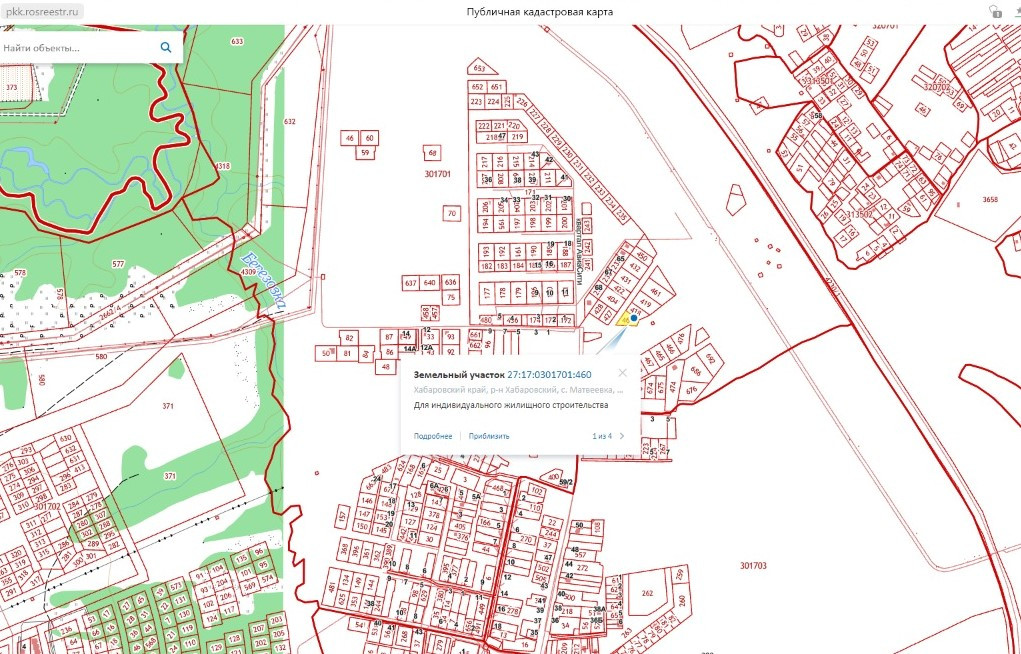Image resolution: width=1021 pixels, height=654 pixels.
Task: Click the blue marker dot on map
Action: 634,318
